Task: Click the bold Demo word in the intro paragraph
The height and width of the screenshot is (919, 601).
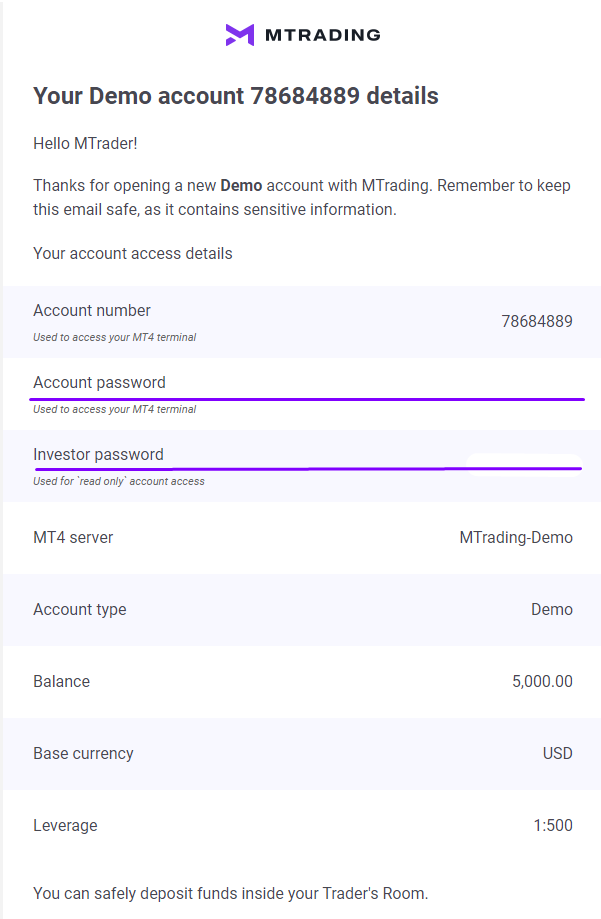Action: click(x=241, y=186)
